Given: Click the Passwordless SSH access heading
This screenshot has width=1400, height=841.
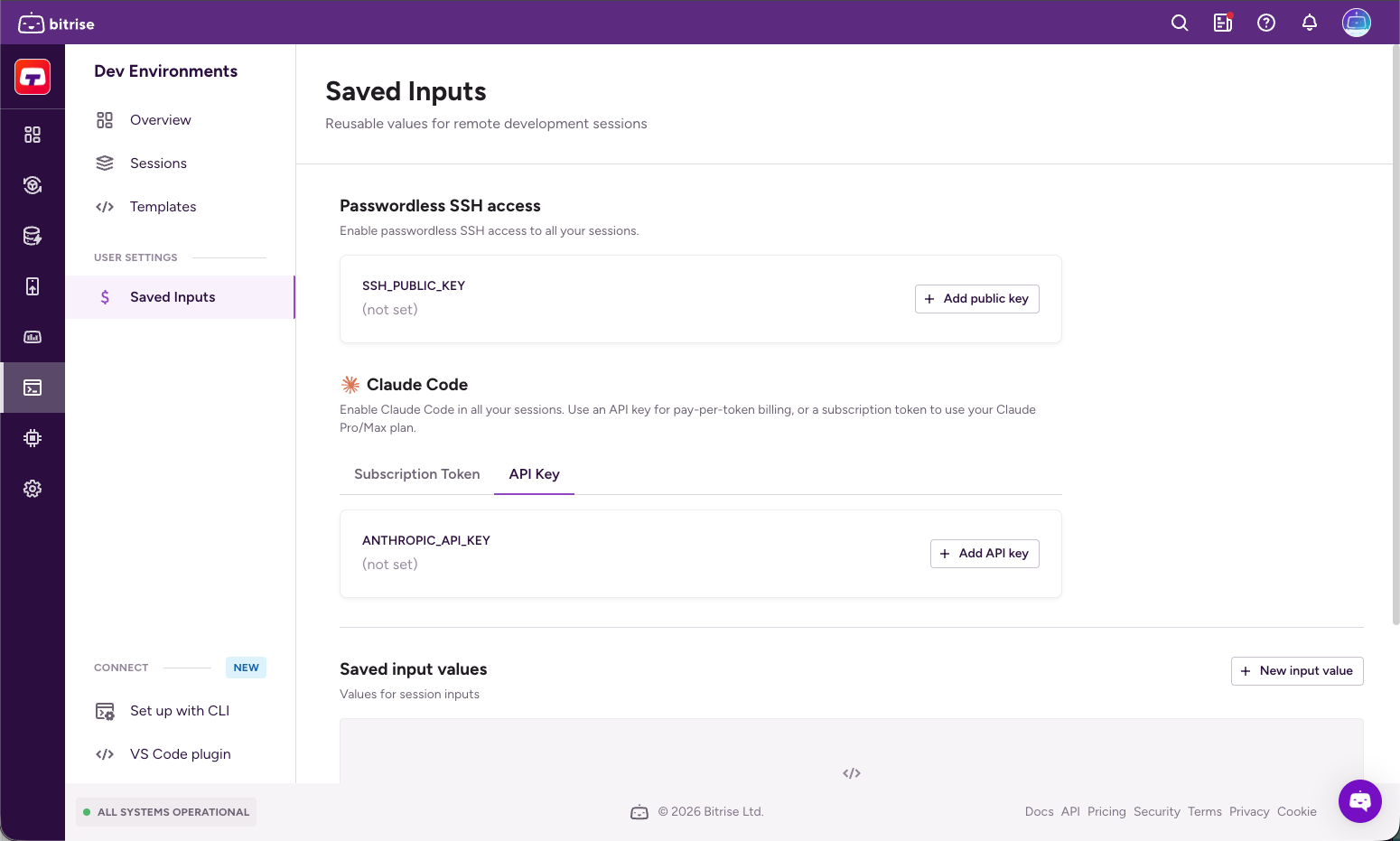Looking at the screenshot, I should click(x=440, y=206).
